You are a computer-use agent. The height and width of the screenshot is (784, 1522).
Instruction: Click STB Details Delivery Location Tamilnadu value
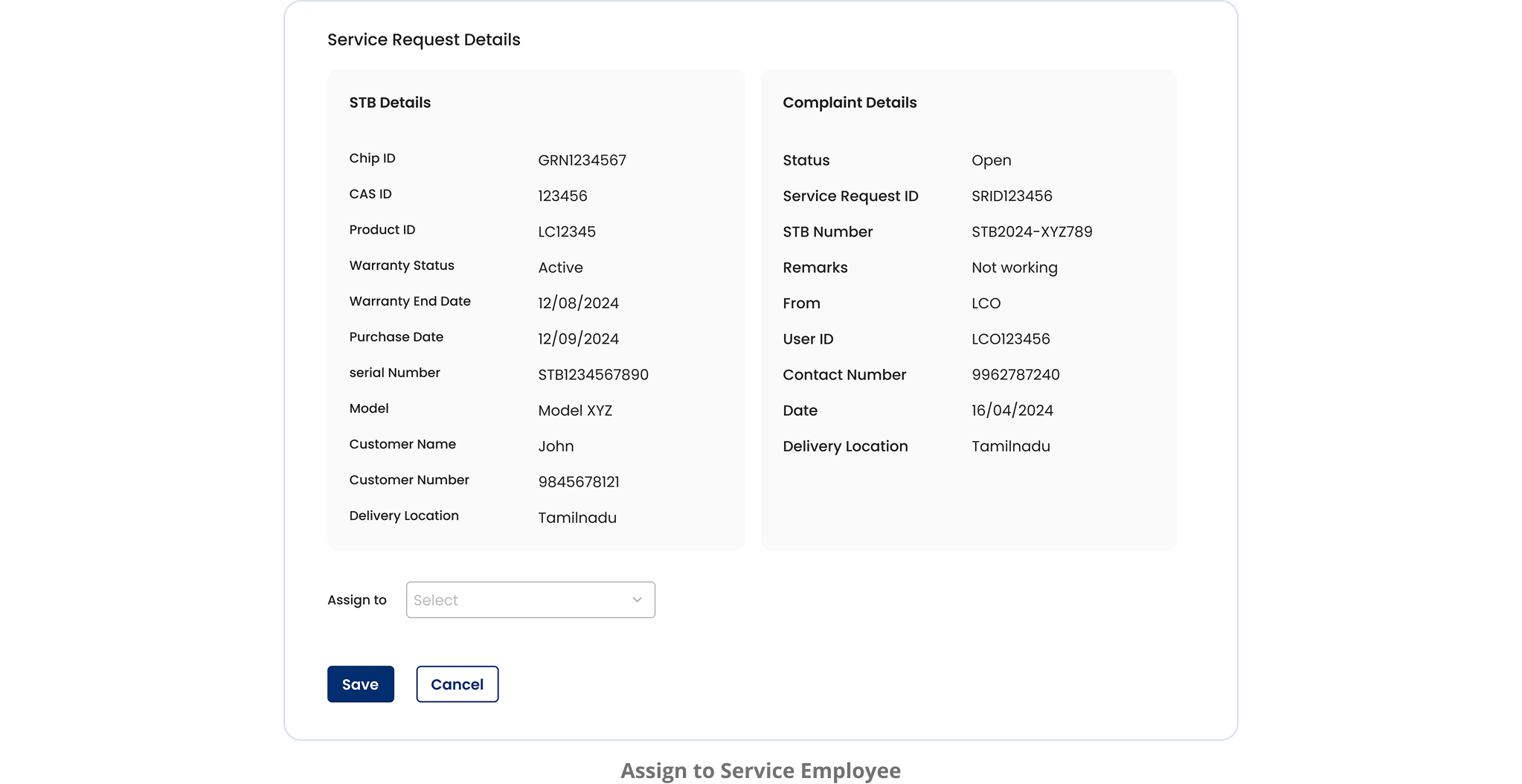click(x=577, y=517)
